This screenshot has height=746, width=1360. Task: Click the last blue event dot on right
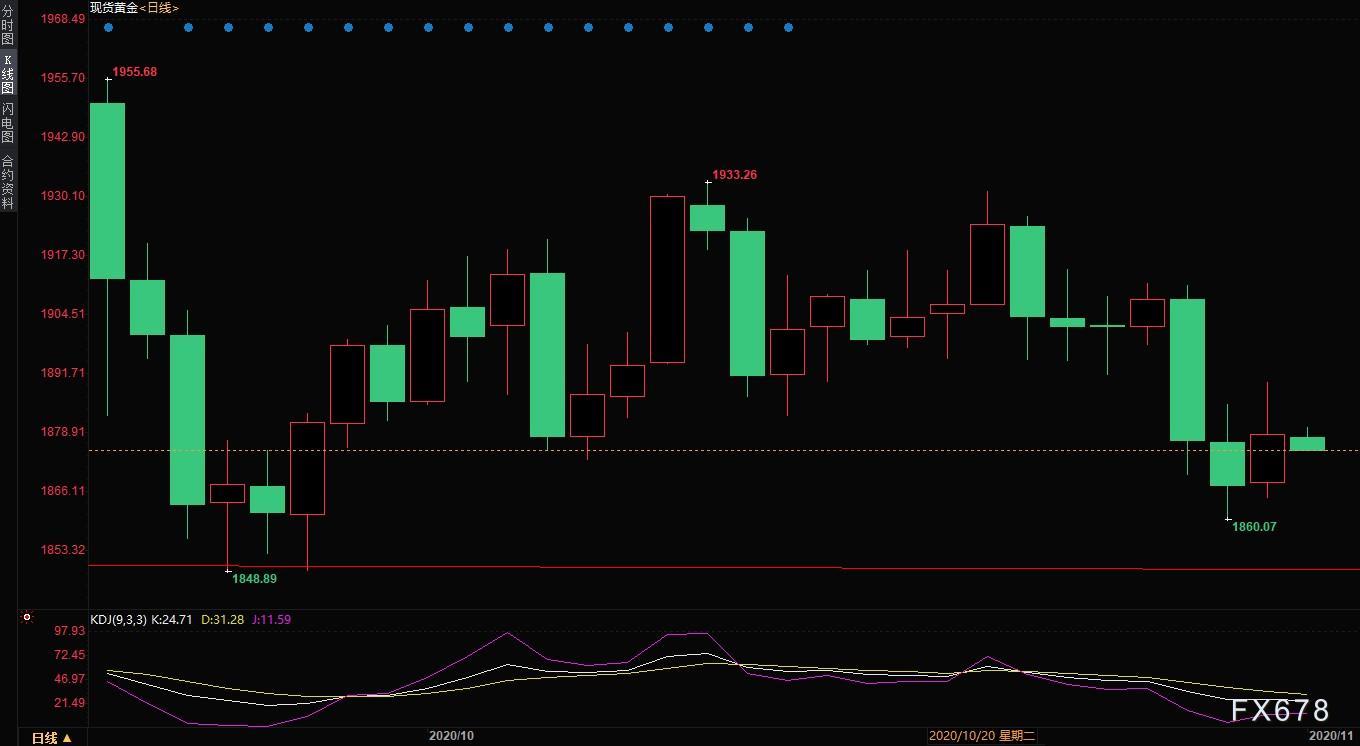tap(788, 28)
